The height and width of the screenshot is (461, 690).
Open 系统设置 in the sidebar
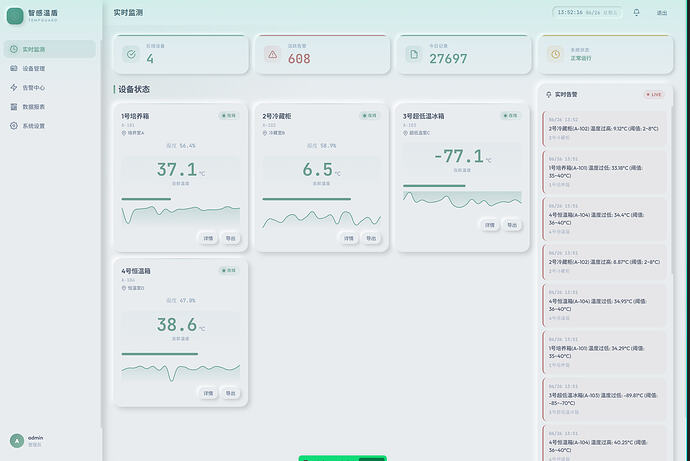(50, 126)
